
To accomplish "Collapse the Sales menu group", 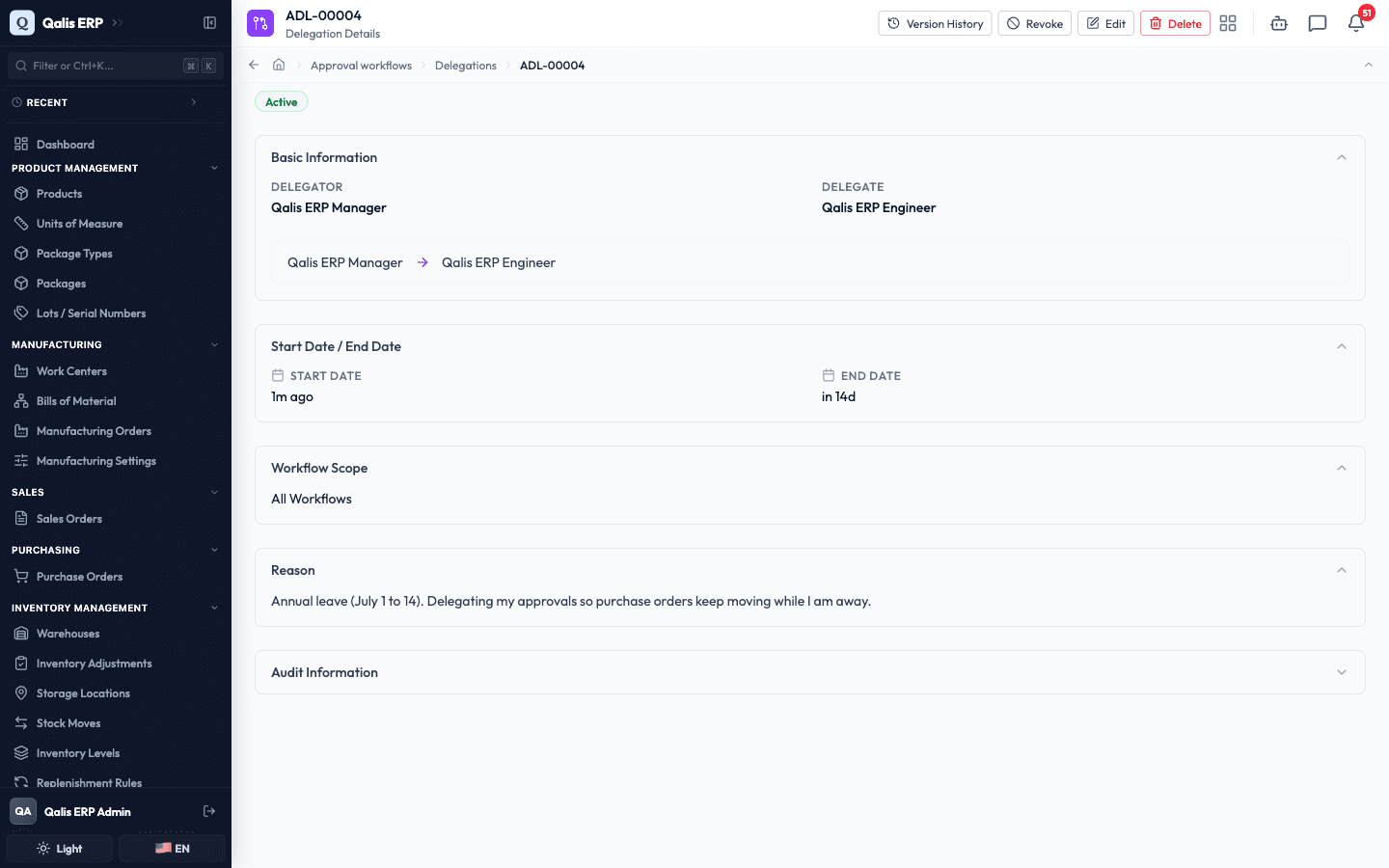I will point(214,492).
